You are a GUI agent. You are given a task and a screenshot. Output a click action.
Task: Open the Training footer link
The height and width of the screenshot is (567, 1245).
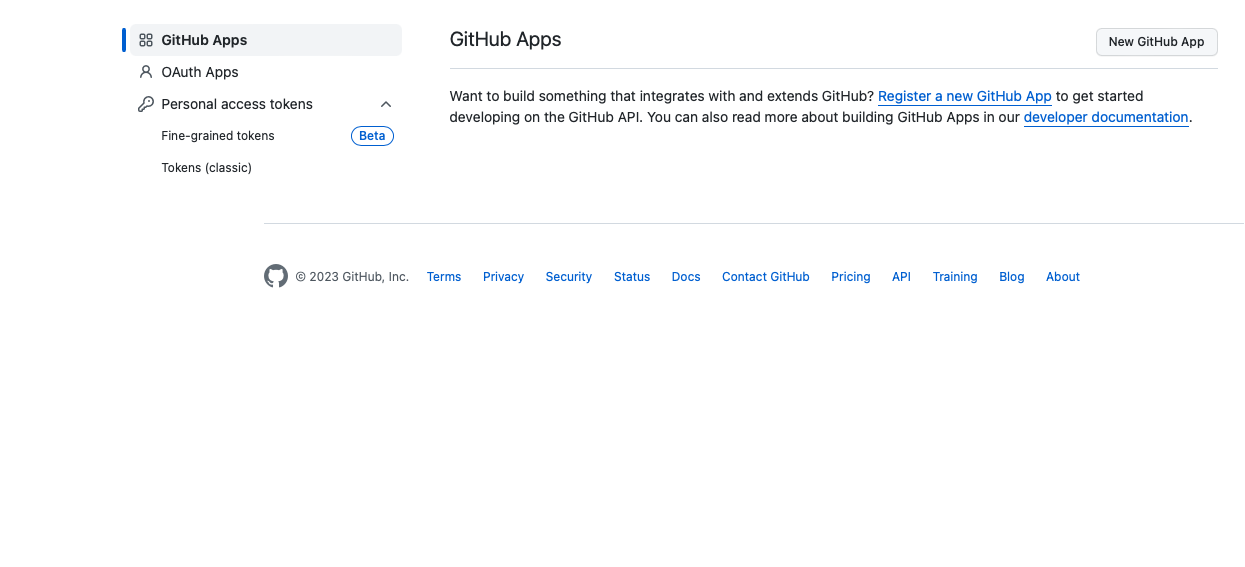click(x=955, y=277)
